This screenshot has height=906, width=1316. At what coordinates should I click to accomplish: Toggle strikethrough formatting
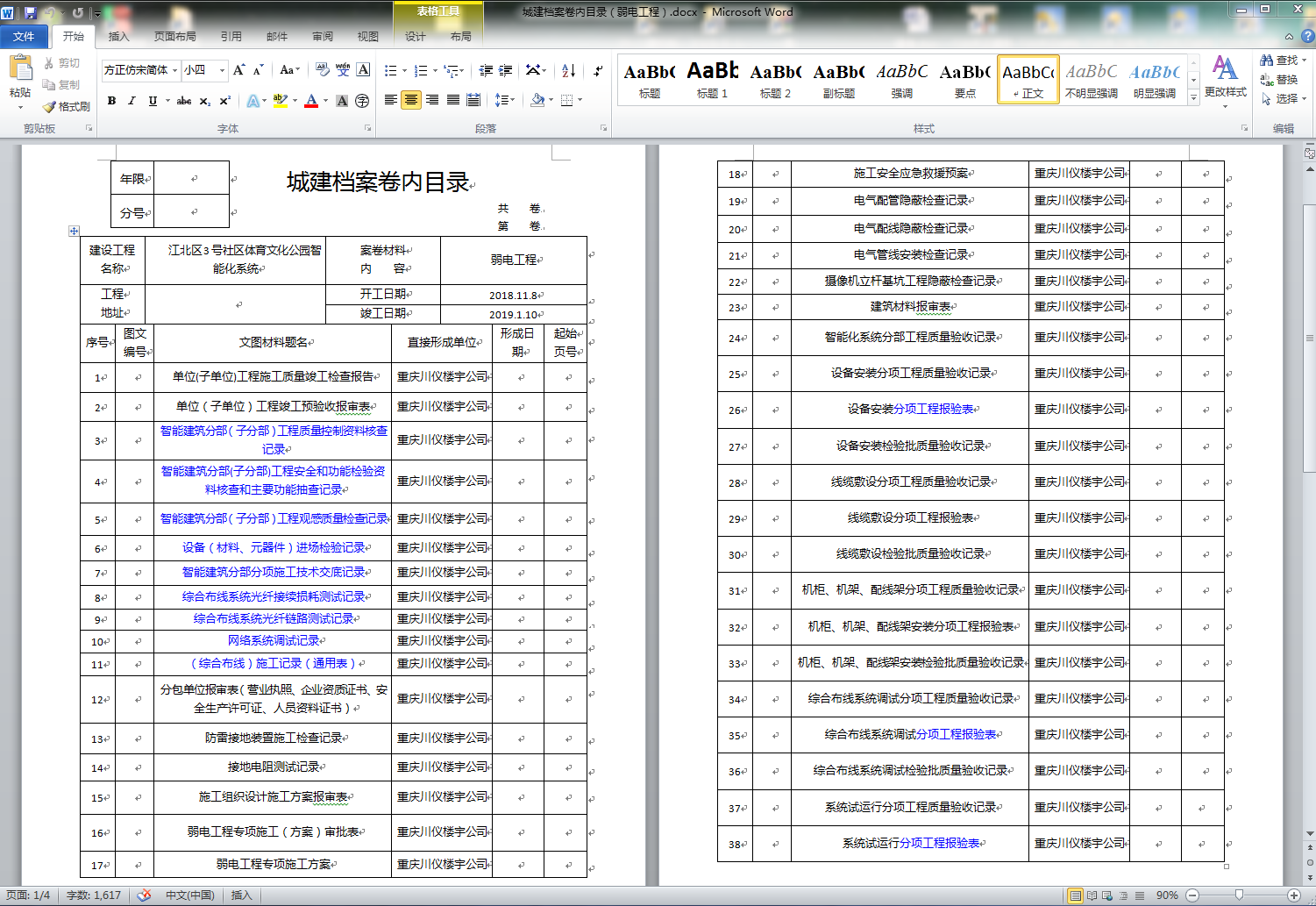pyautogui.click(x=184, y=101)
